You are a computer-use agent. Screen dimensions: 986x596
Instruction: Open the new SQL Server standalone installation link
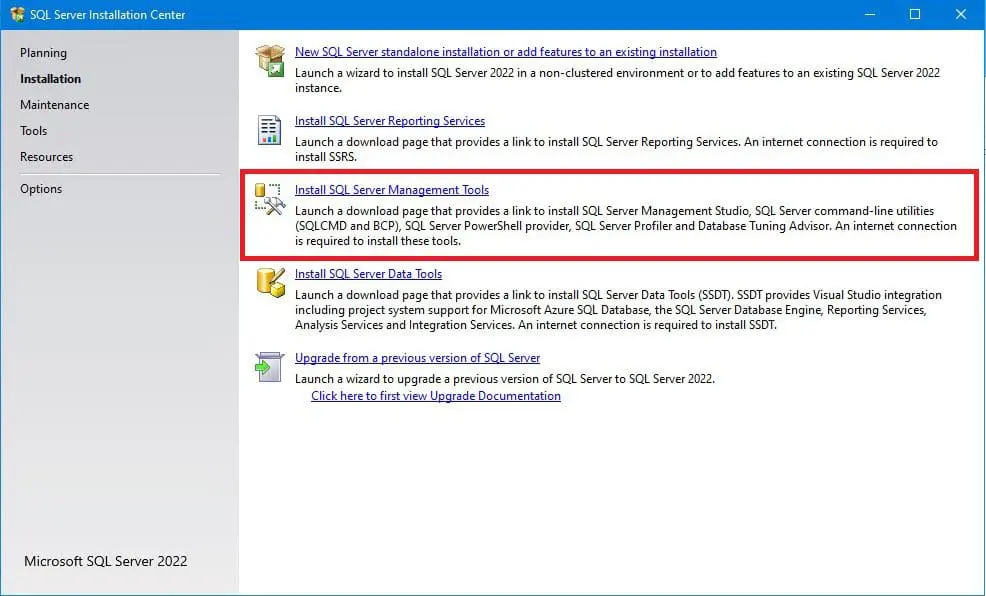(x=505, y=51)
